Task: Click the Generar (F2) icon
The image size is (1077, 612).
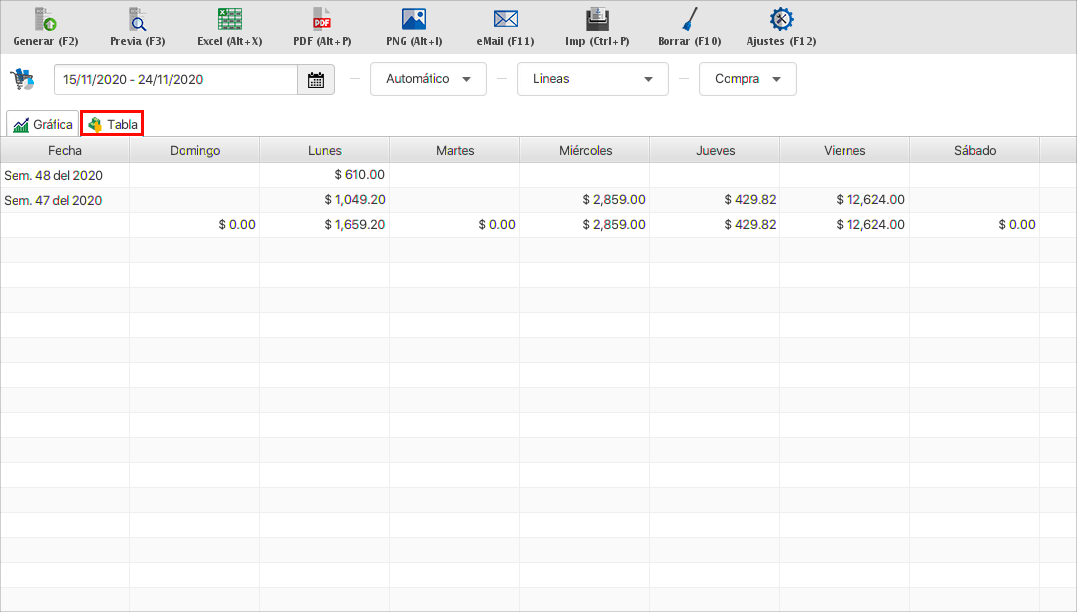Action: click(45, 20)
